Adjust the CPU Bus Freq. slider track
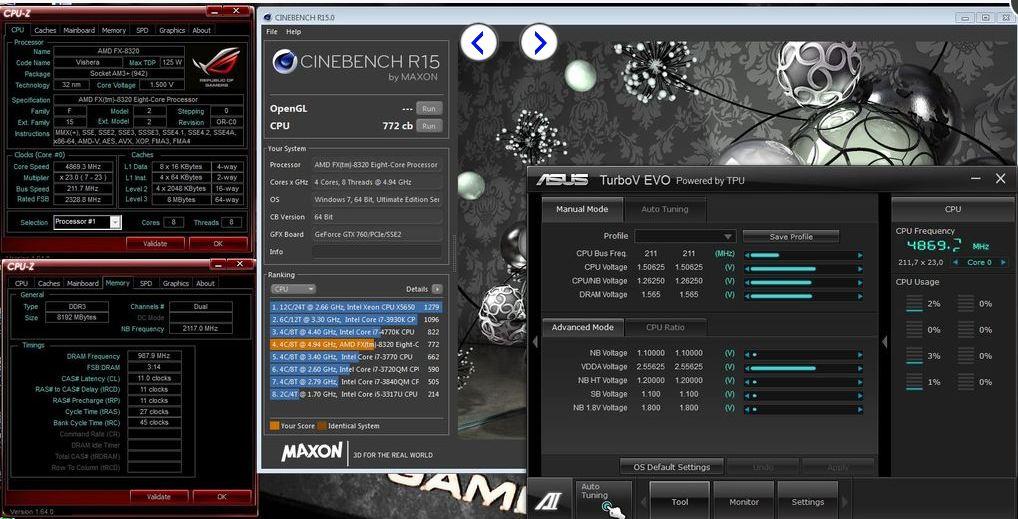 [x=803, y=255]
